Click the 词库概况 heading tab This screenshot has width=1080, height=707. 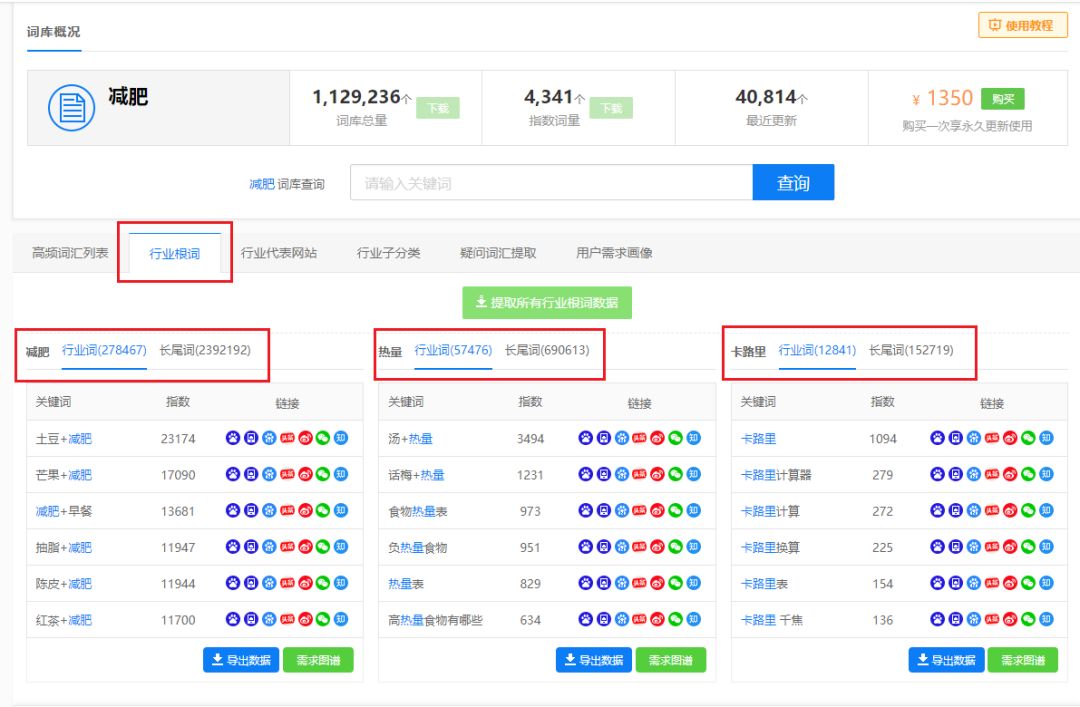pos(54,32)
